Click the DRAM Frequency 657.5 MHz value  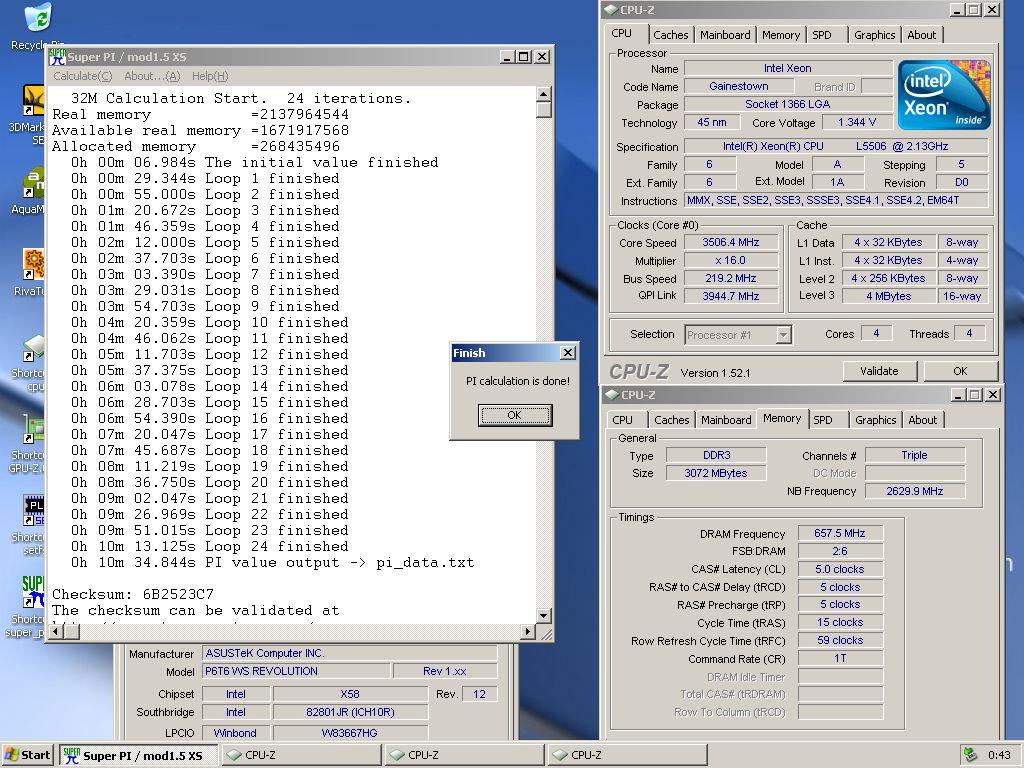click(x=840, y=534)
